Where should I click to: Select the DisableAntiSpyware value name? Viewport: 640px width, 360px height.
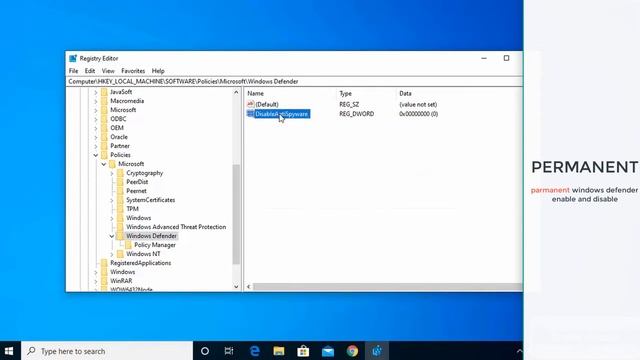pos(282,114)
